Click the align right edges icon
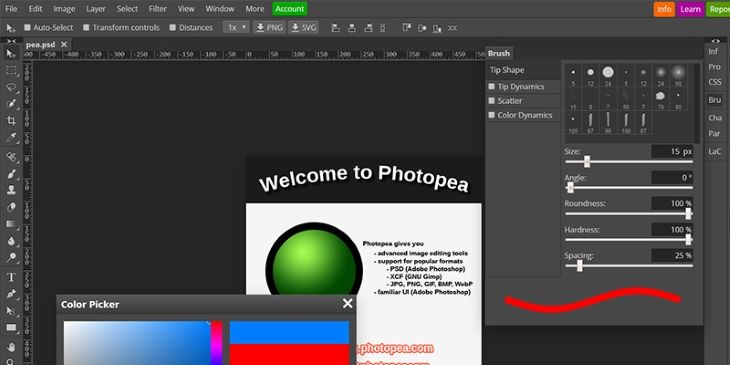This screenshot has height=365, width=730. tap(368, 28)
